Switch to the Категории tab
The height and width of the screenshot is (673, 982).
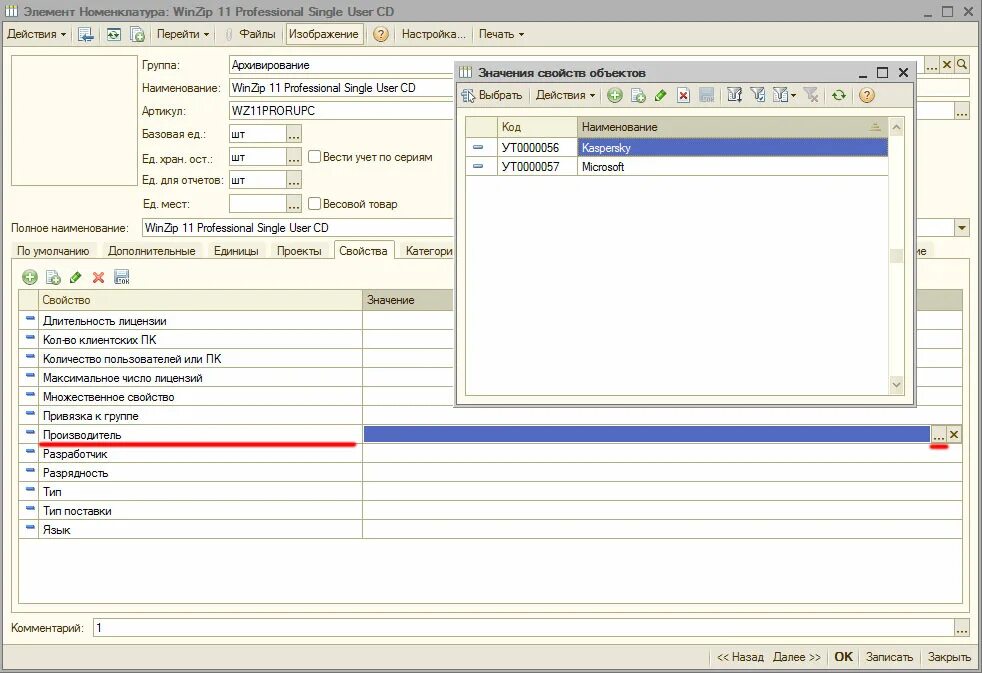point(428,251)
